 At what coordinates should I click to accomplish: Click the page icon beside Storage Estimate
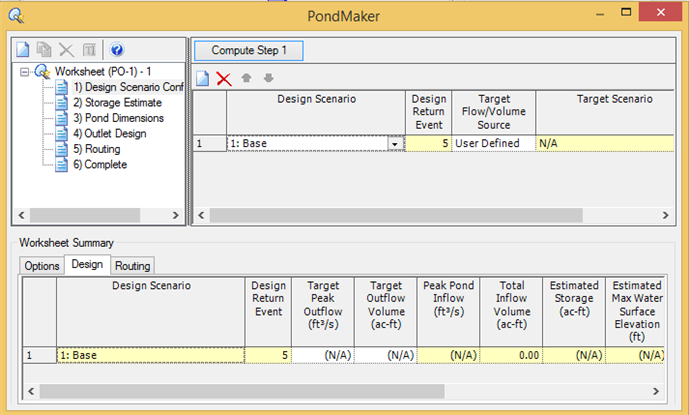[x=62, y=102]
